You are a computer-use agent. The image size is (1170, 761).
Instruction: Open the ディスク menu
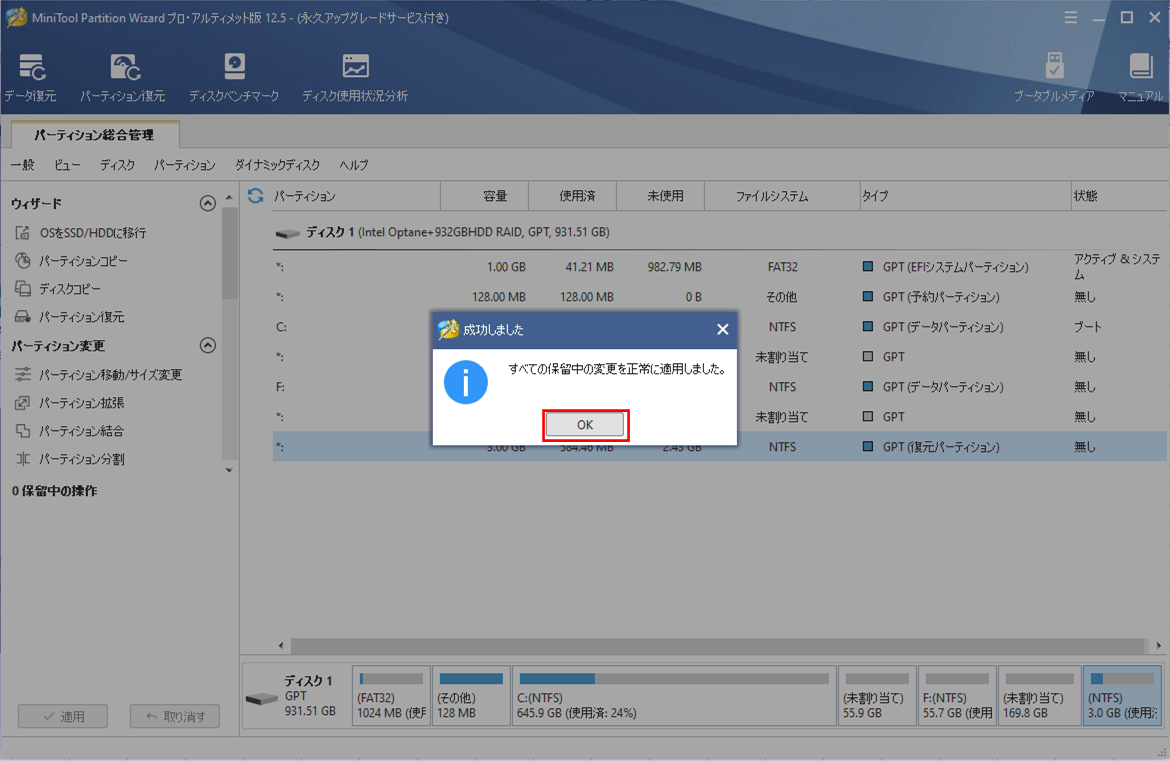pyautogui.click(x=117, y=165)
